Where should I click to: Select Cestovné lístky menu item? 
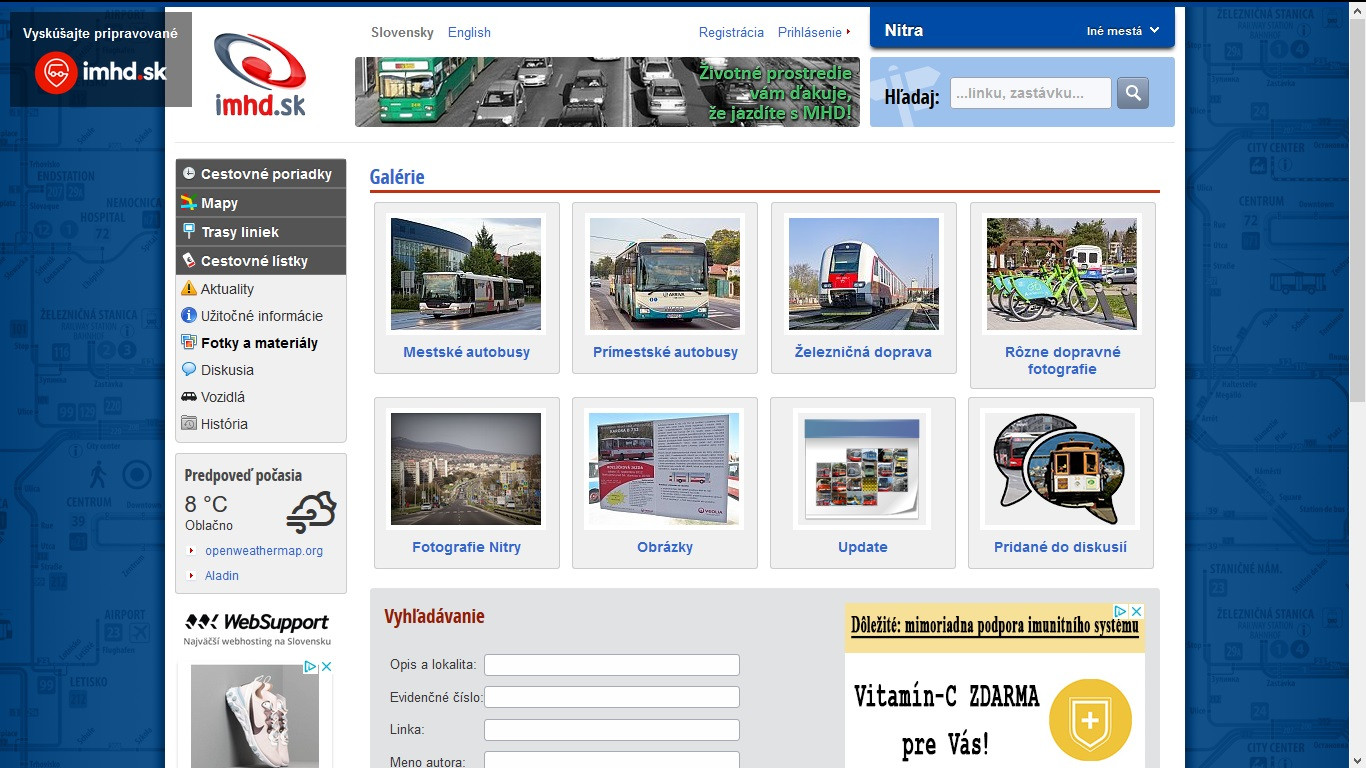254,261
